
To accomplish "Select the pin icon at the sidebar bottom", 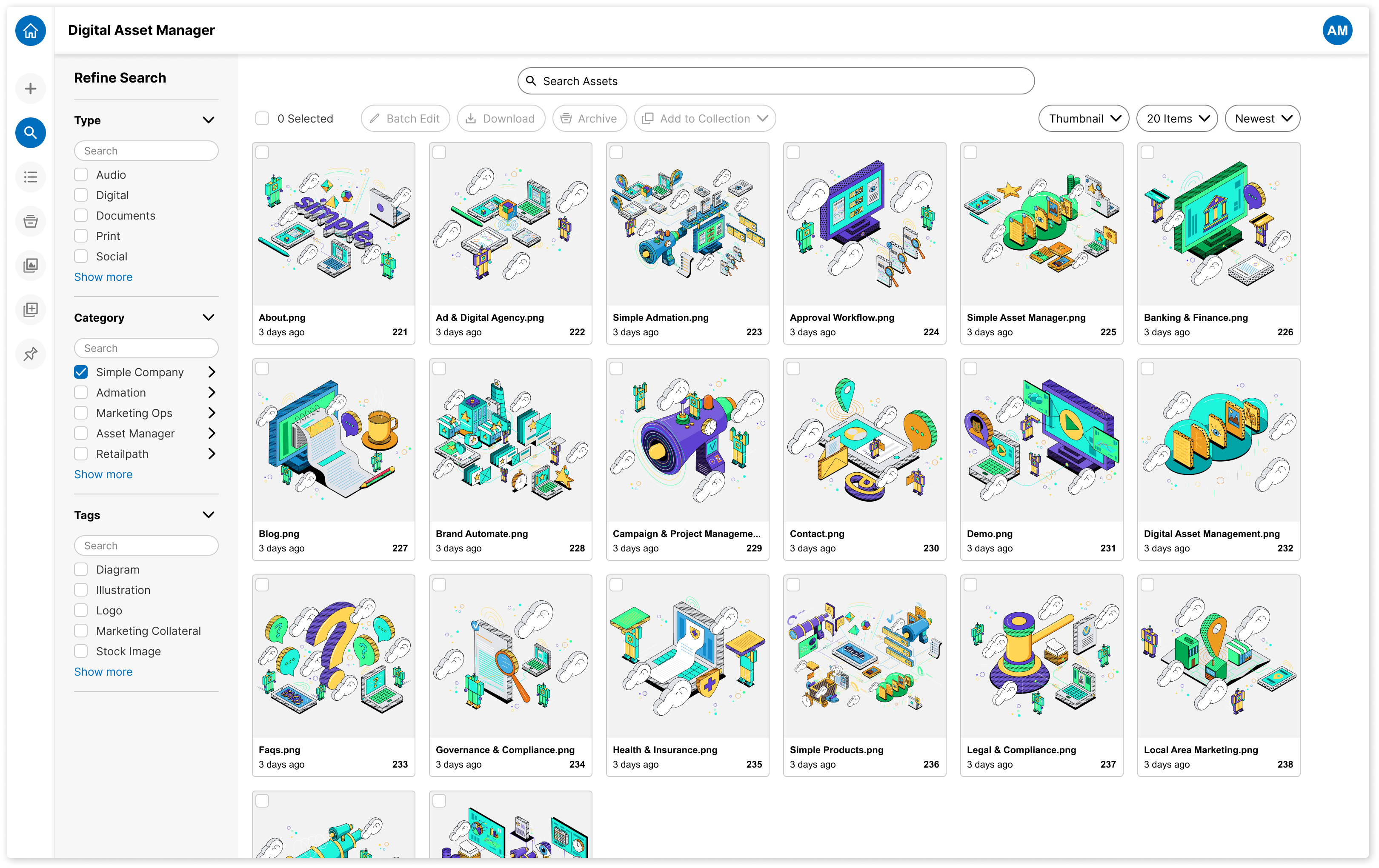I will point(30,354).
